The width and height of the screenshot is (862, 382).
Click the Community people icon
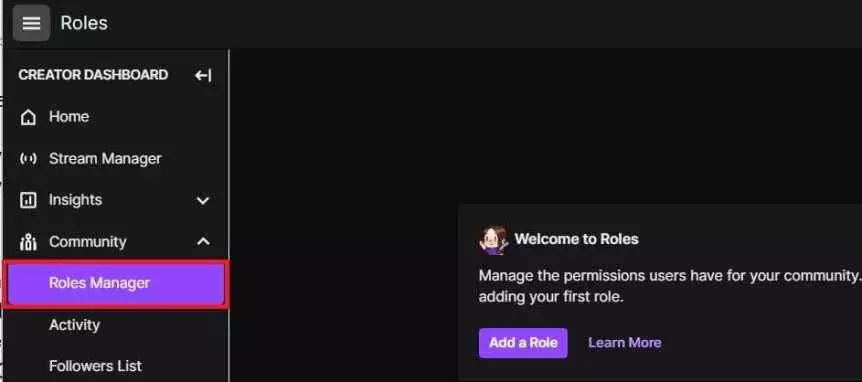[28, 242]
